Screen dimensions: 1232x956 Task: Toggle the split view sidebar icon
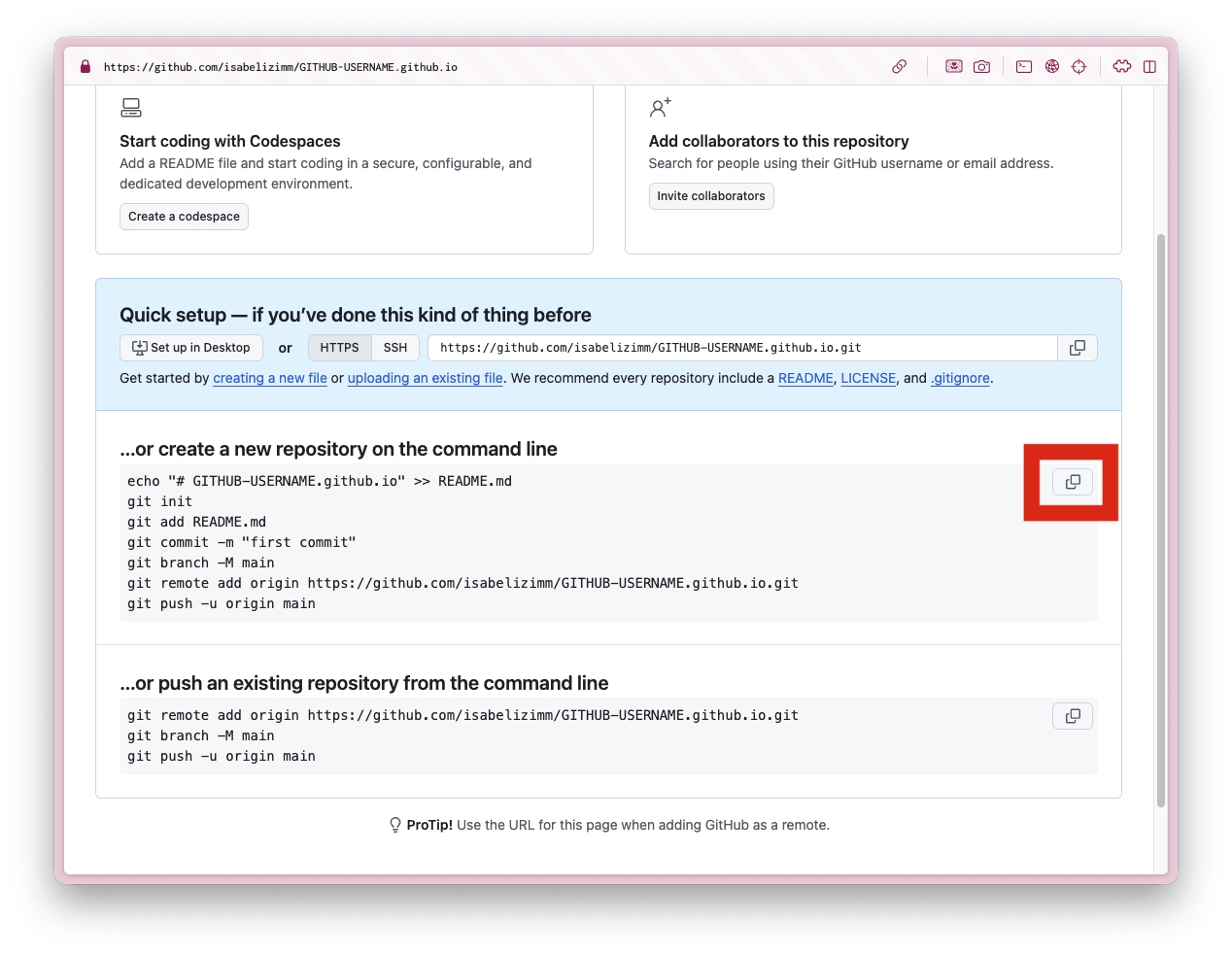[x=1149, y=67]
